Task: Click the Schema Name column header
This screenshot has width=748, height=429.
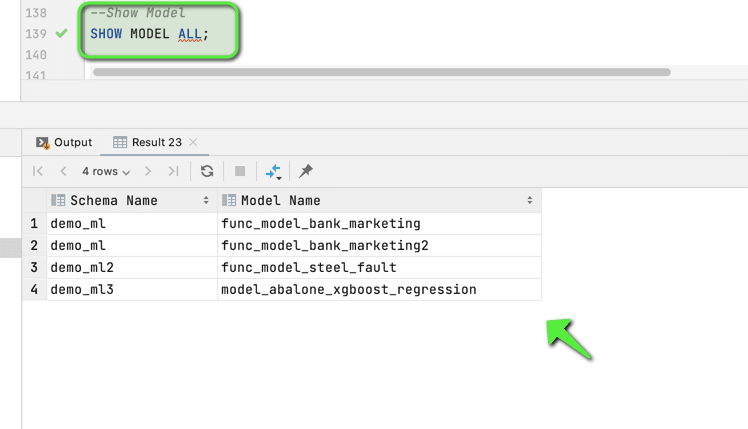Action: pyautogui.click(x=132, y=200)
